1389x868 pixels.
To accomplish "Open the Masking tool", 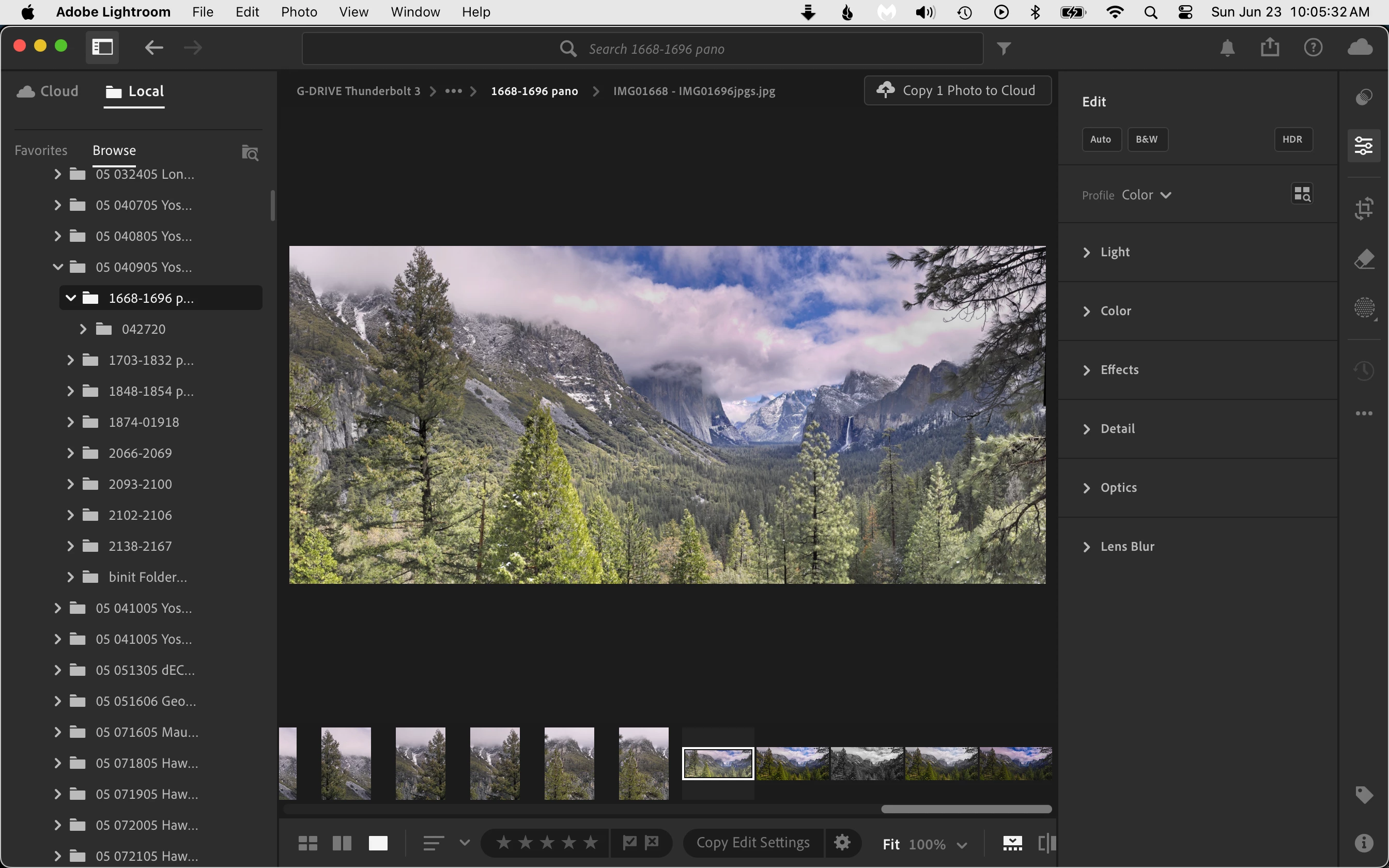I will (1364, 308).
